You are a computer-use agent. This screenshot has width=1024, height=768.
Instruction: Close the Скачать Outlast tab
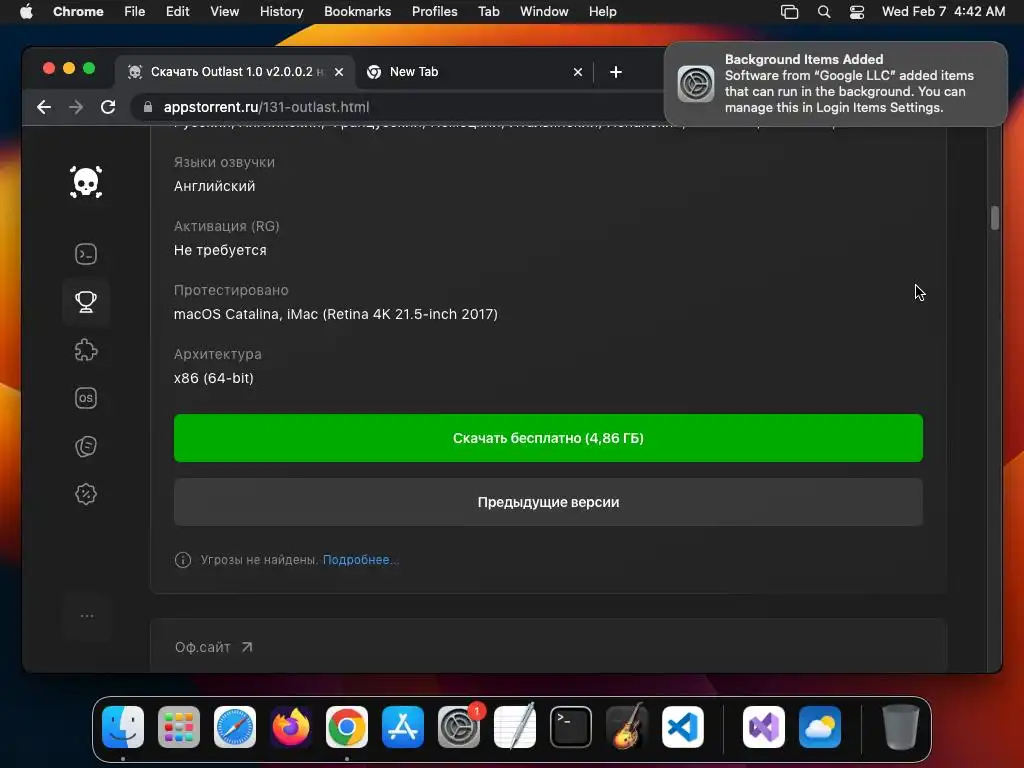[x=339, y=72]
